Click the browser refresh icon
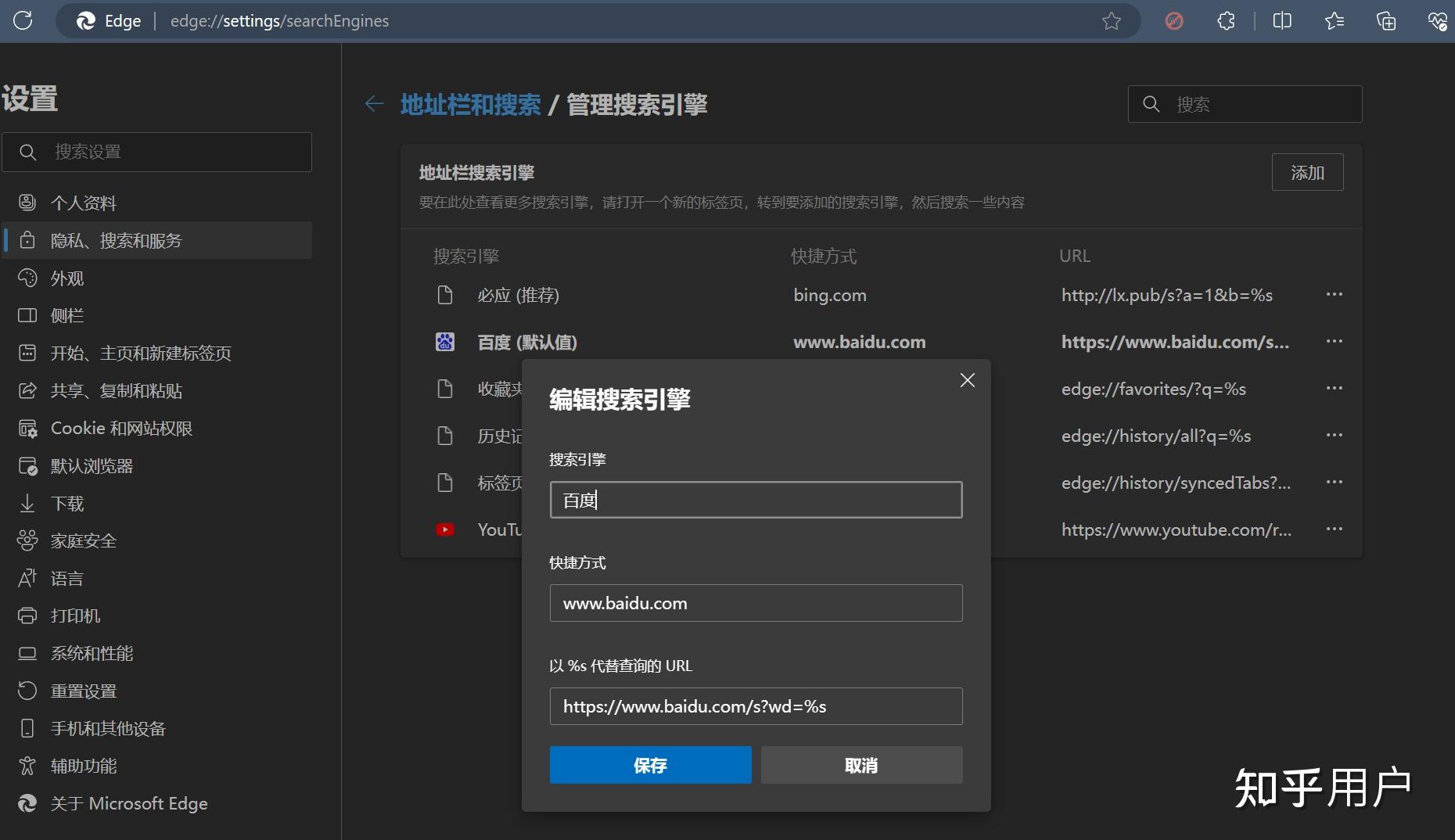The height and width of the screenshot is (840, 1455). point(23,20)
